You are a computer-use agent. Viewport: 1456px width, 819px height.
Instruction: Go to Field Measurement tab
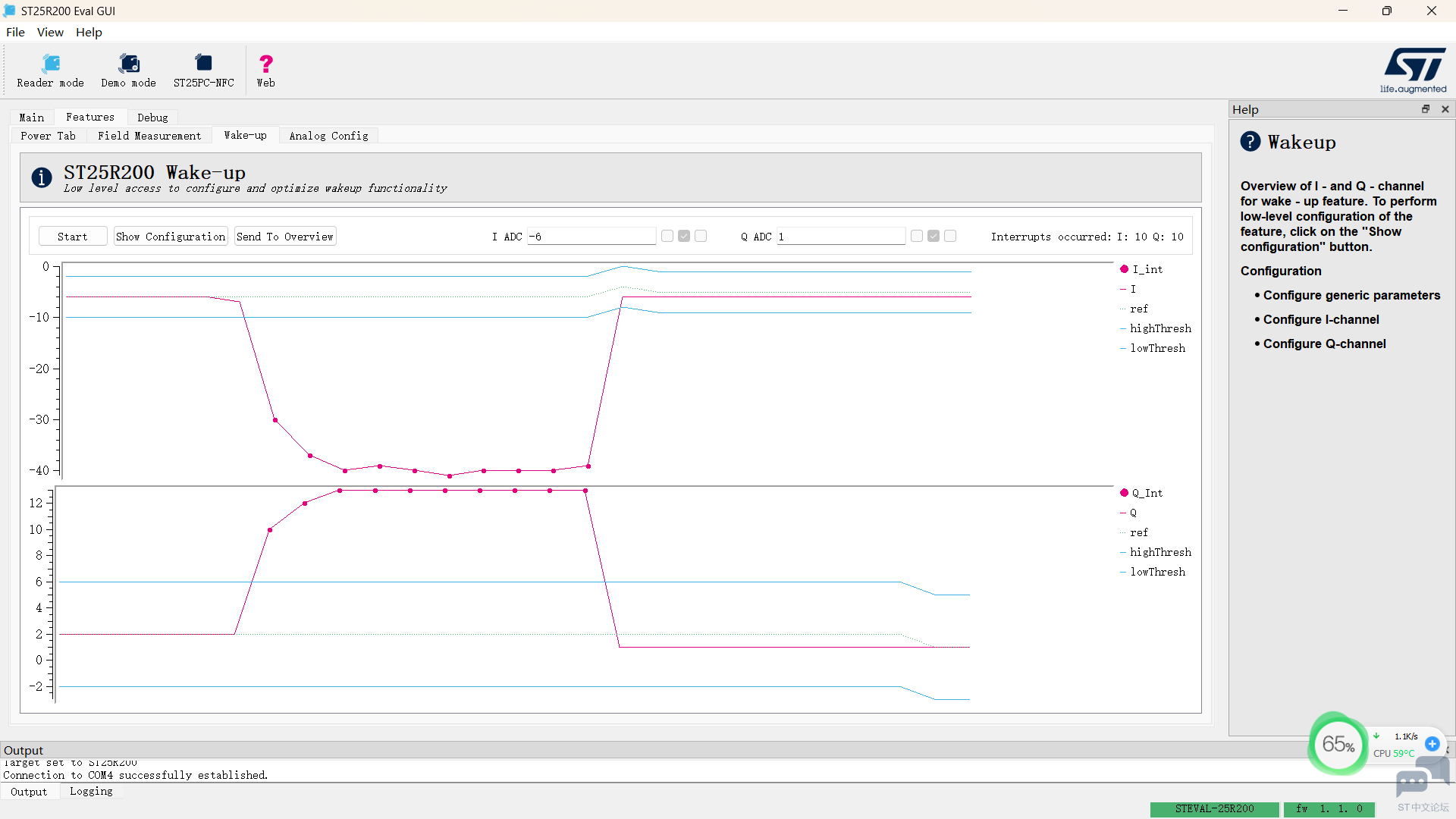point(149,136)
